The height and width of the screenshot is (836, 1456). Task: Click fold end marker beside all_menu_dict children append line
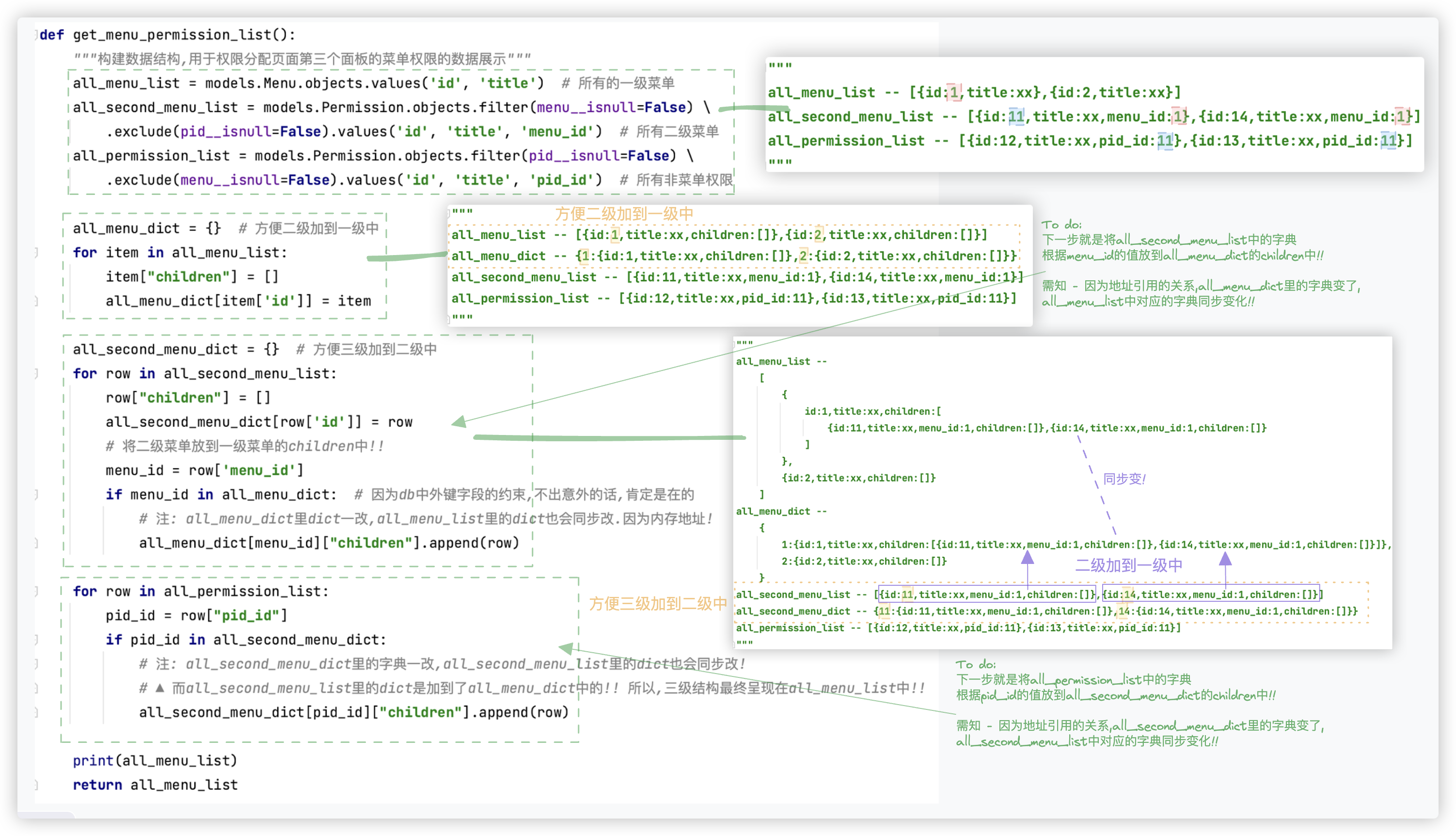(36, 543)
